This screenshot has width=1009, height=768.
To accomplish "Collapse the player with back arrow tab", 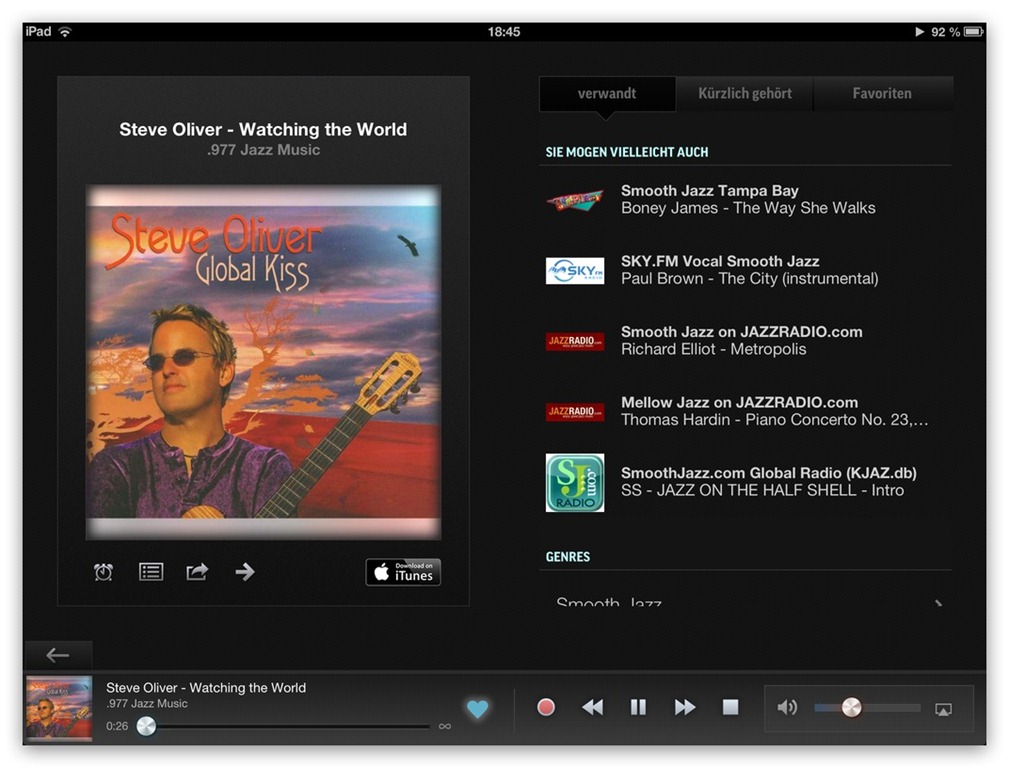I will (58, 655).
